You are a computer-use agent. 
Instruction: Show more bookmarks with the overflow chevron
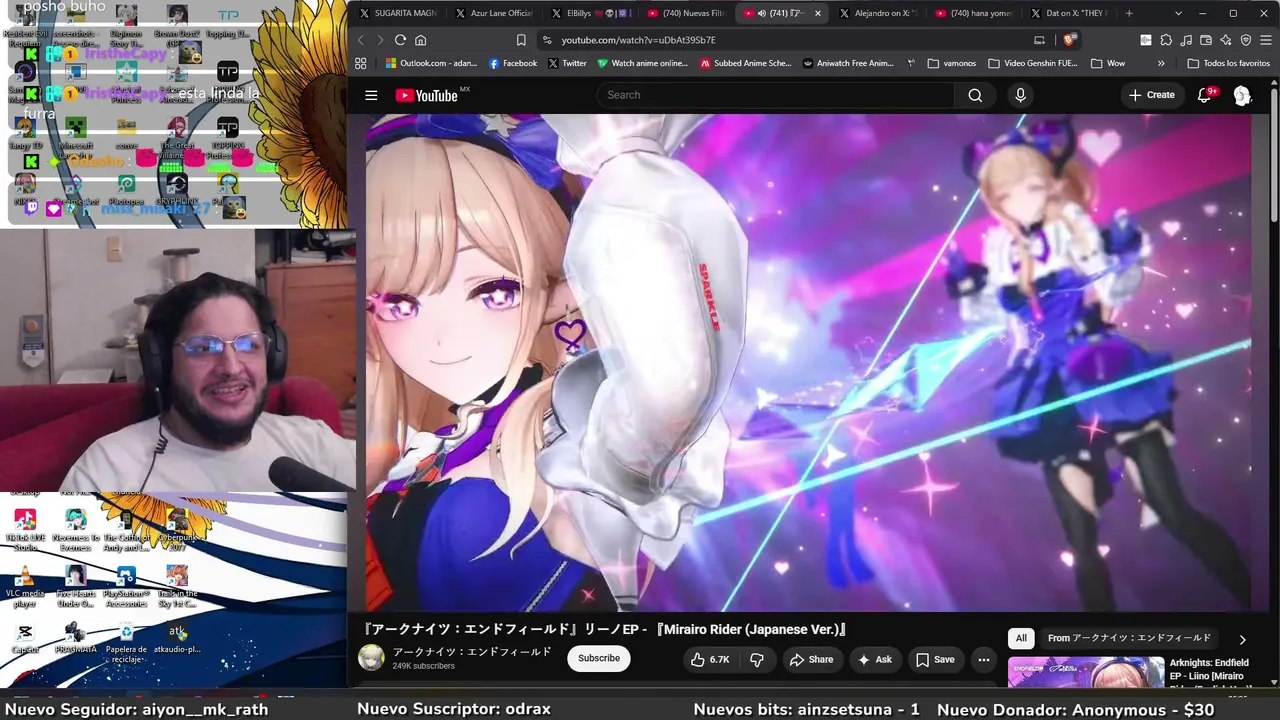click(1161, 63)
